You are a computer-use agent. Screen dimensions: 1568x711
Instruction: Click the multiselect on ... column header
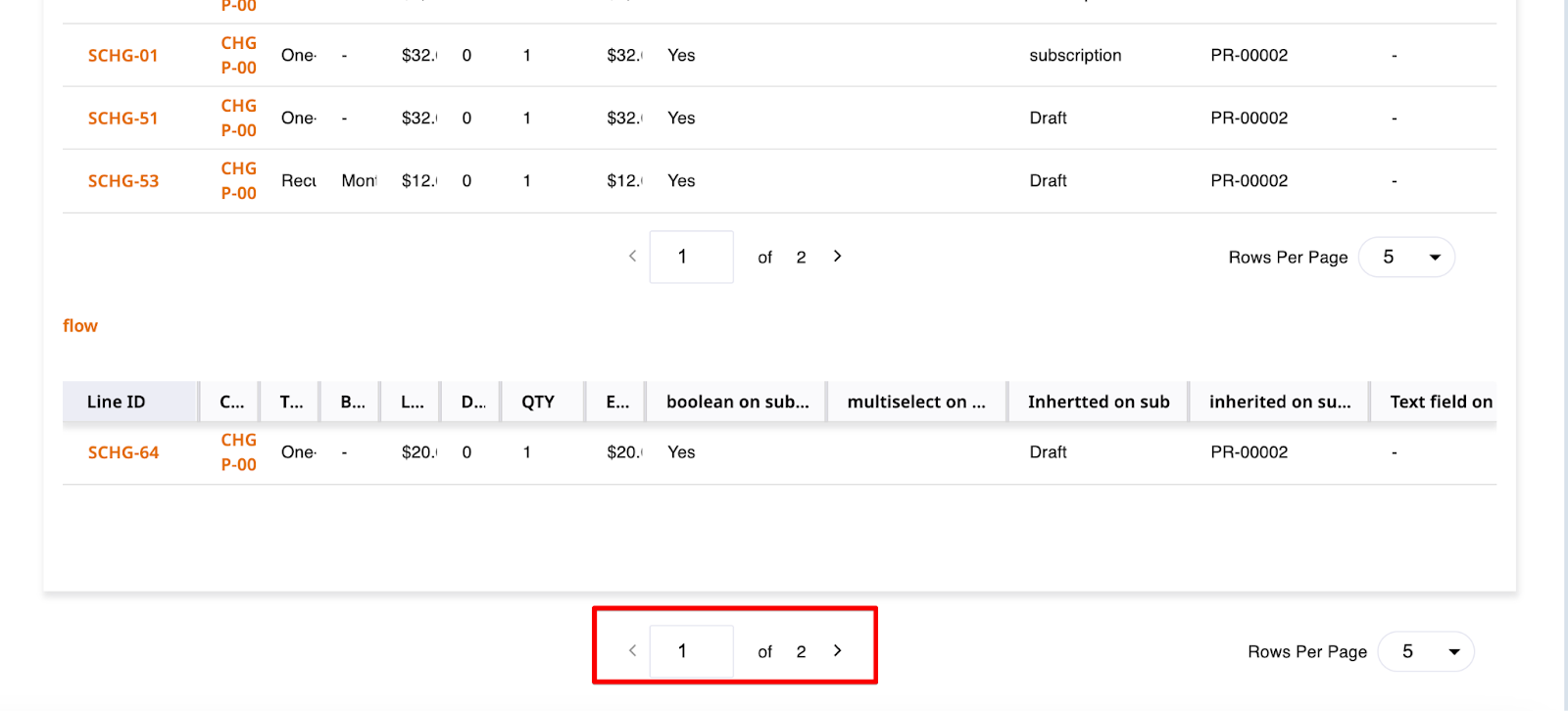[916, 402]
